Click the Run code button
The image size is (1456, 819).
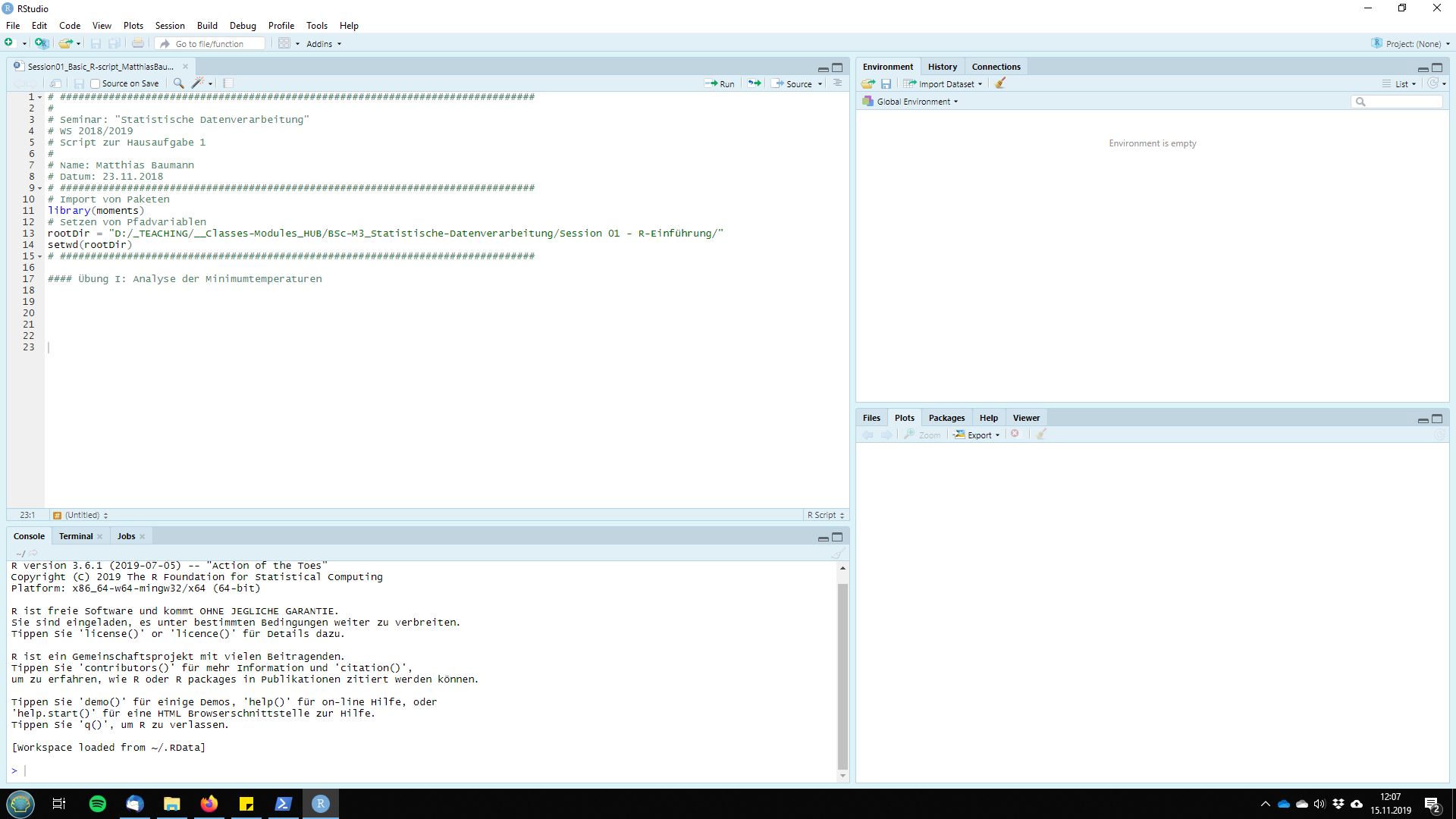[x=720, y=83]
